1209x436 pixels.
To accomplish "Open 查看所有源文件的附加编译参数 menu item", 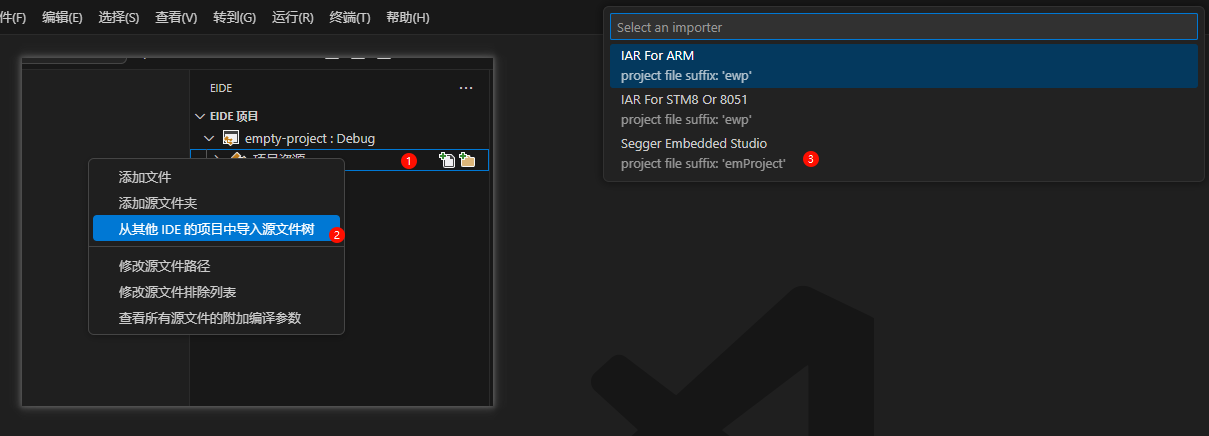I will tap(210, 318).
